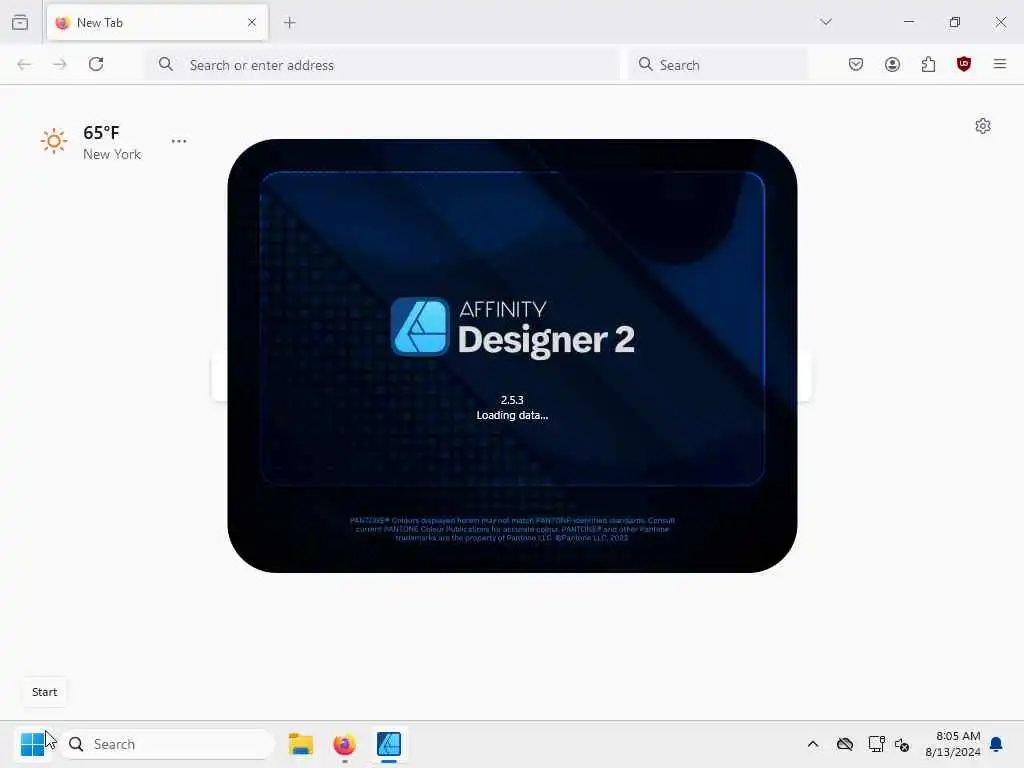Open the Firefox hamburger application menu
Viewport: 1024px width, 768px height.
tap(1000, 64)
